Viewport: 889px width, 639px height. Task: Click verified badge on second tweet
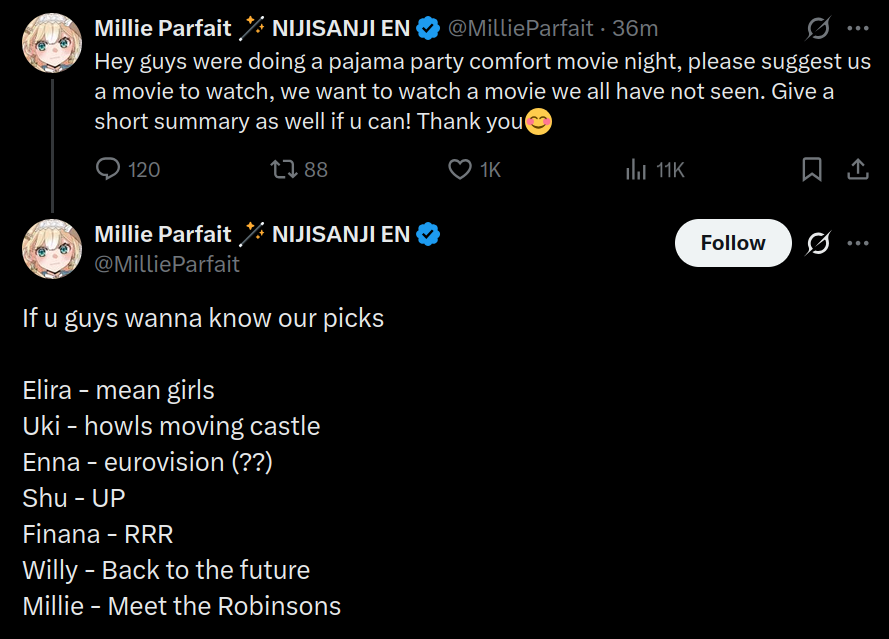(429, 234)
